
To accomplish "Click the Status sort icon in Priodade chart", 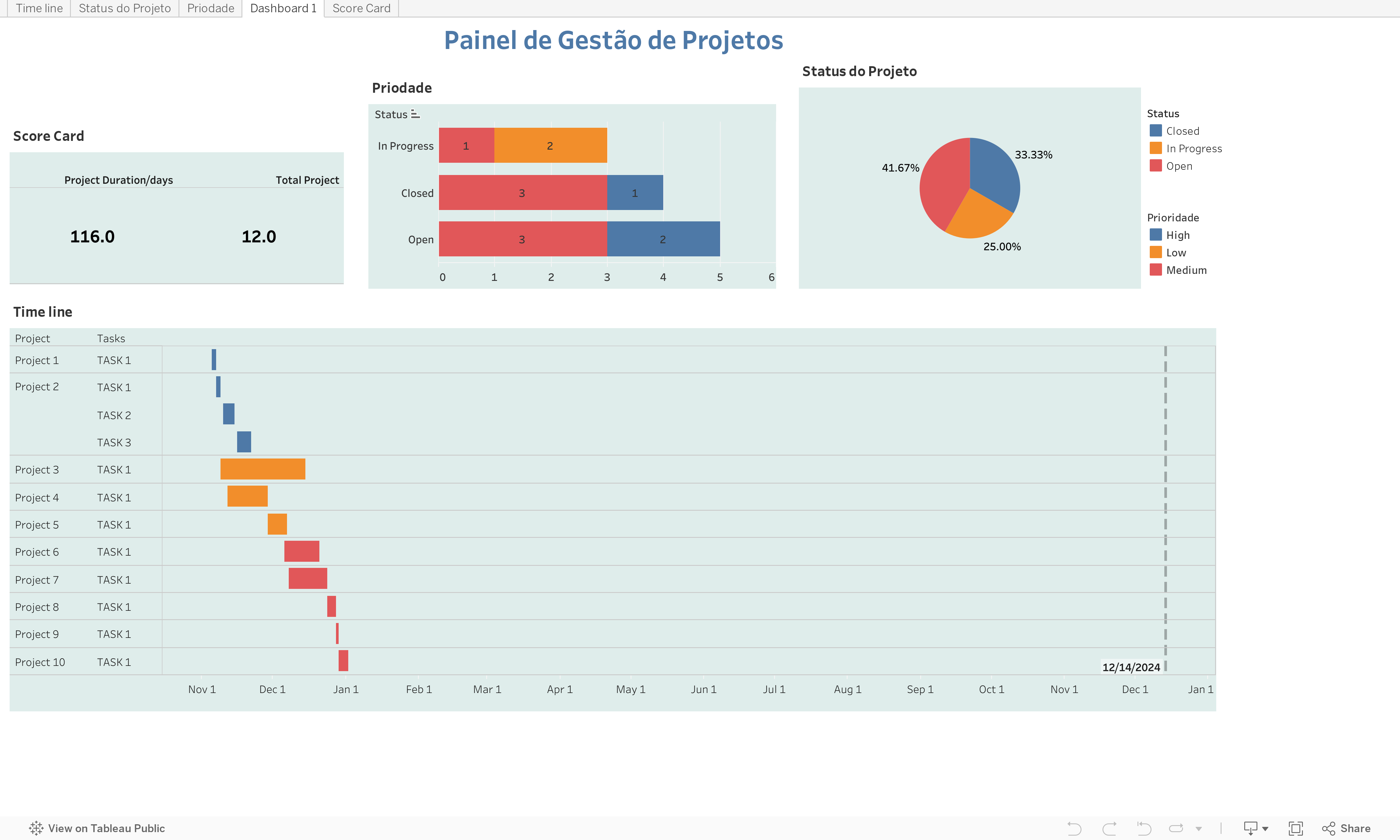I will tap(415, 114).
